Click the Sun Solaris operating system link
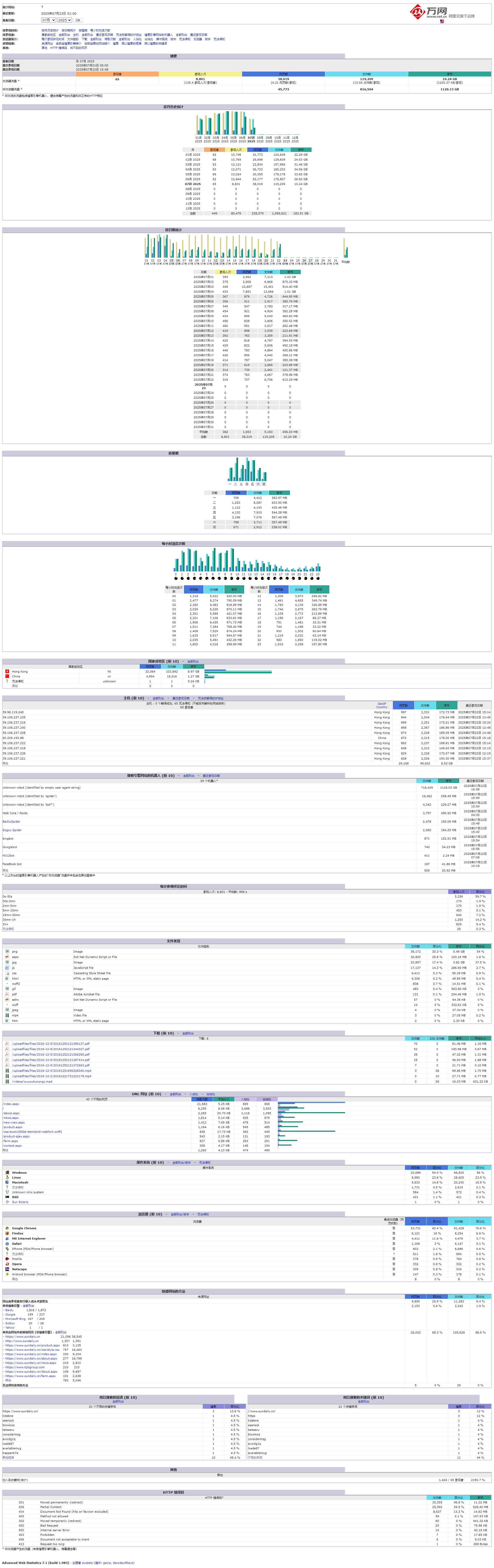The width and height of the screenshot is (494, 1568). coord(20,1202)
